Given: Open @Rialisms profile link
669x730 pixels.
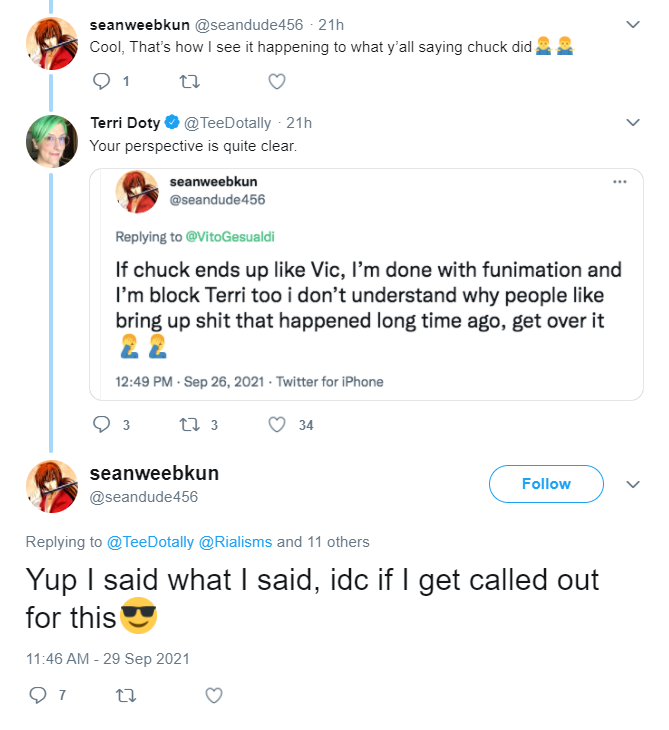Looking at the screenshot, I should (x=235, y=542).
